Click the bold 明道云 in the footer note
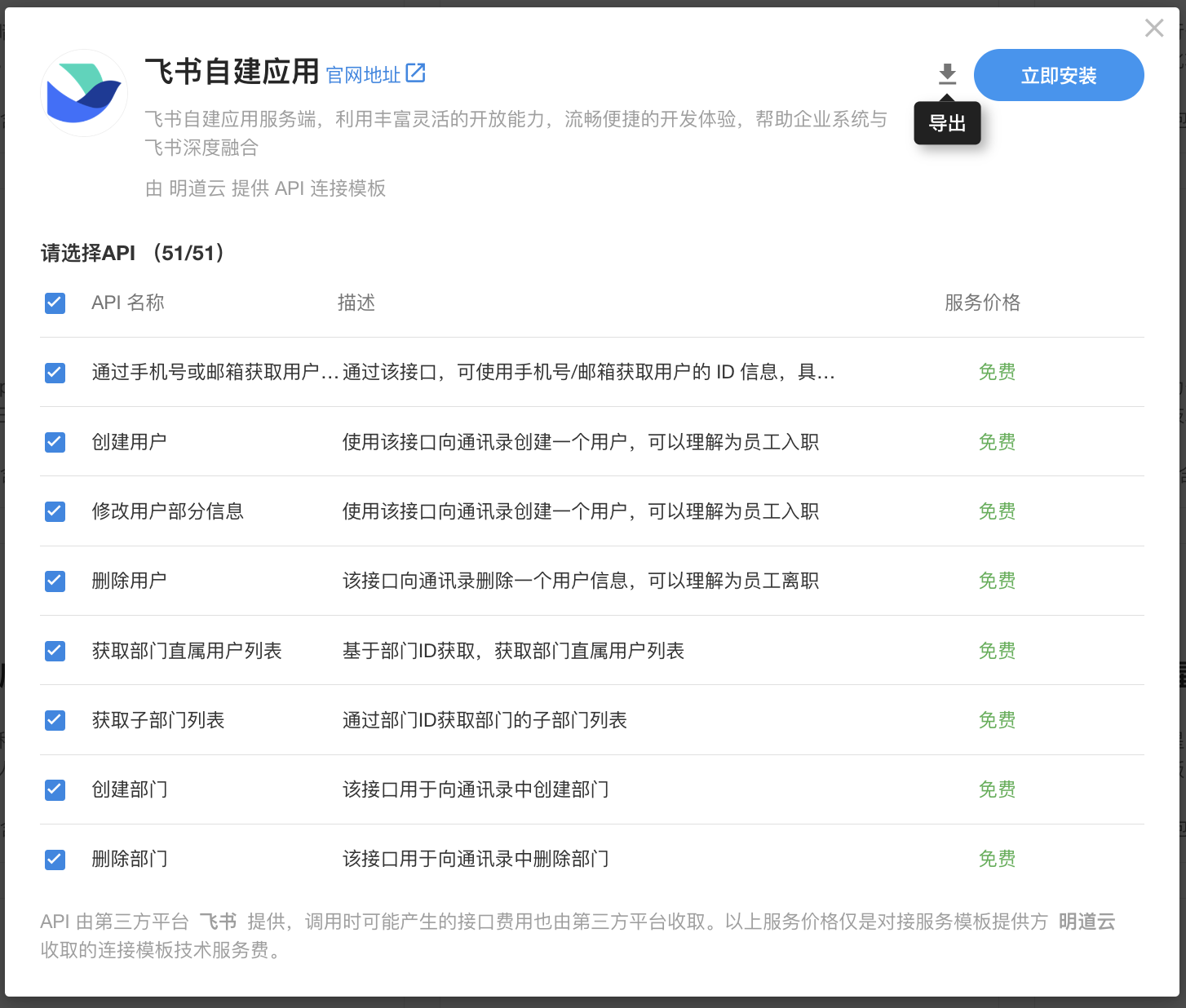Image resolution: width=1186 pixels, height=1008 pixels. coord(1086,922)
